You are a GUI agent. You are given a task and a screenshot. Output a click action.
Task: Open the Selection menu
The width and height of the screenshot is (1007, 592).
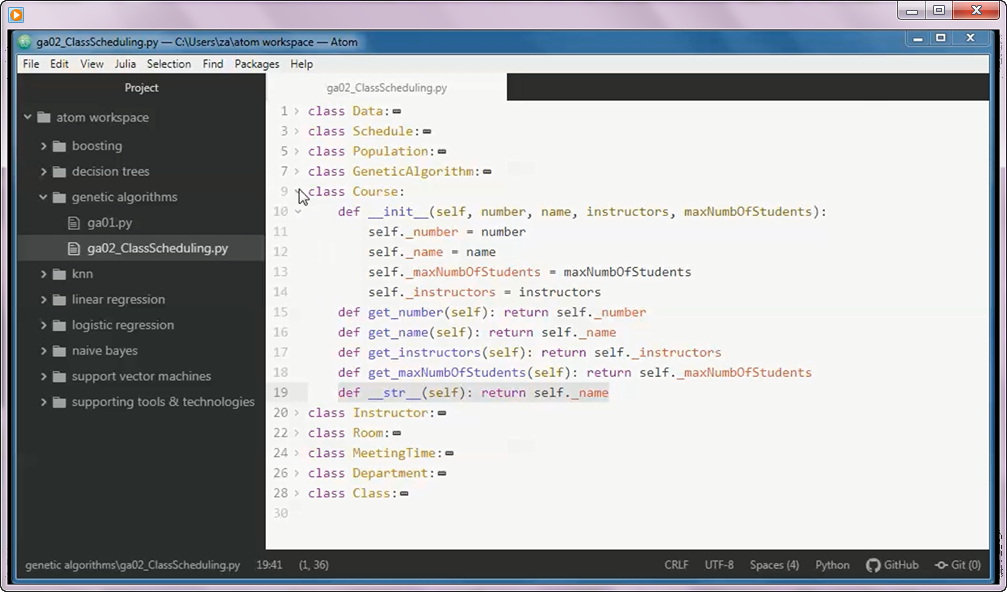click(x=169, y=64)
